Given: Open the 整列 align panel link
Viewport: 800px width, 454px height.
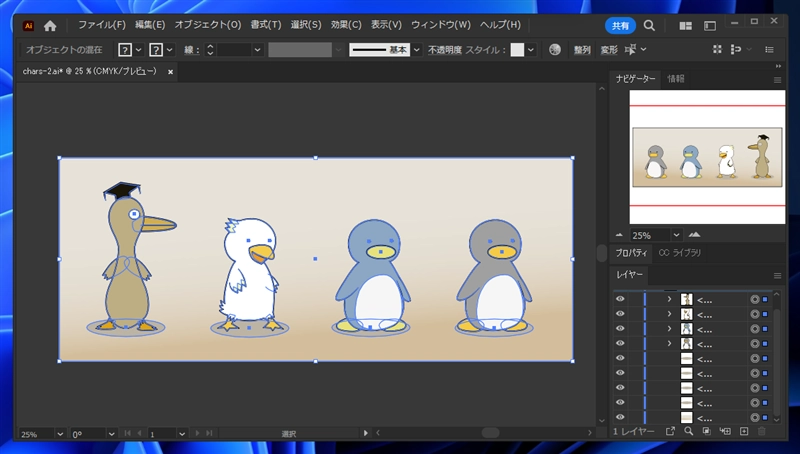Looking at the screenshot, I should [x=582, y=50].
